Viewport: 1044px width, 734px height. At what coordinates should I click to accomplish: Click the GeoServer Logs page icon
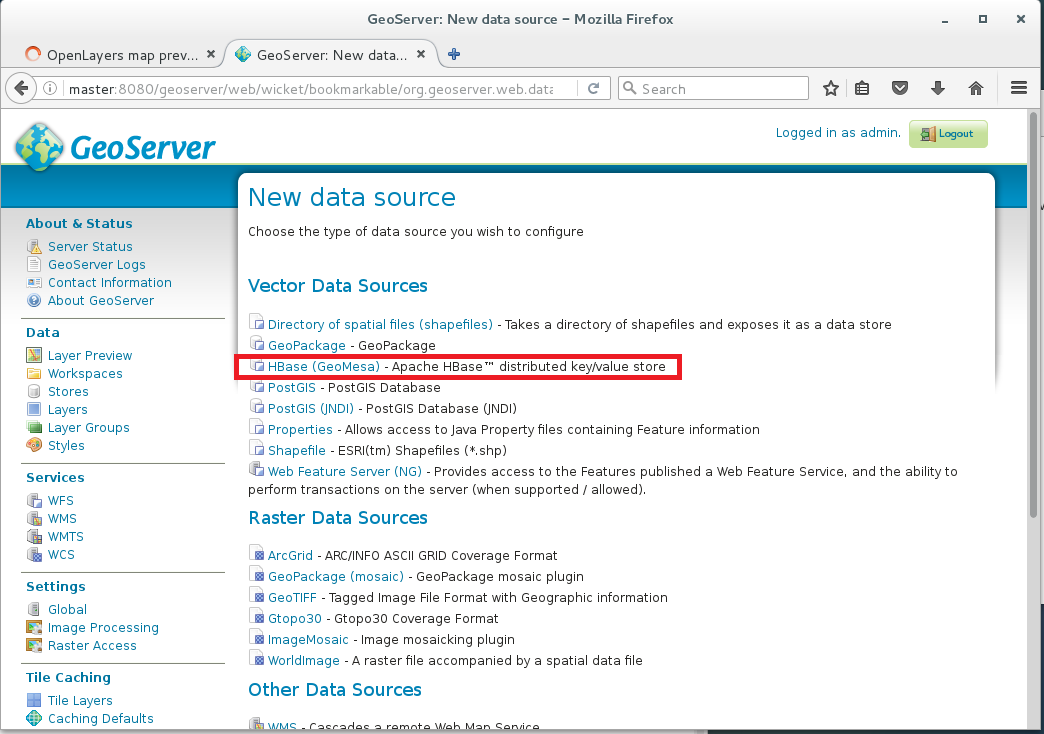(34, 264)
